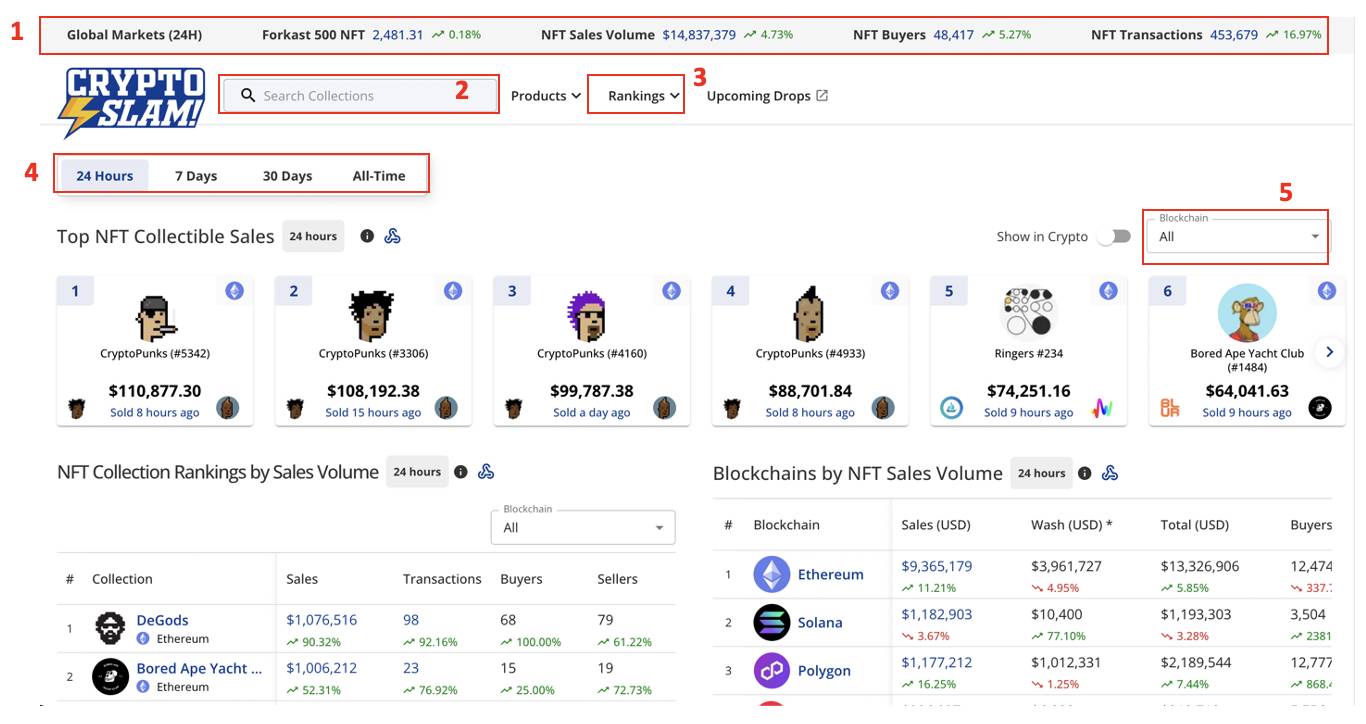The image size is (1366, 724).
Task: Click the Ethereum badge on Bored Ape #1484 card
Action: click(1327, 291)
